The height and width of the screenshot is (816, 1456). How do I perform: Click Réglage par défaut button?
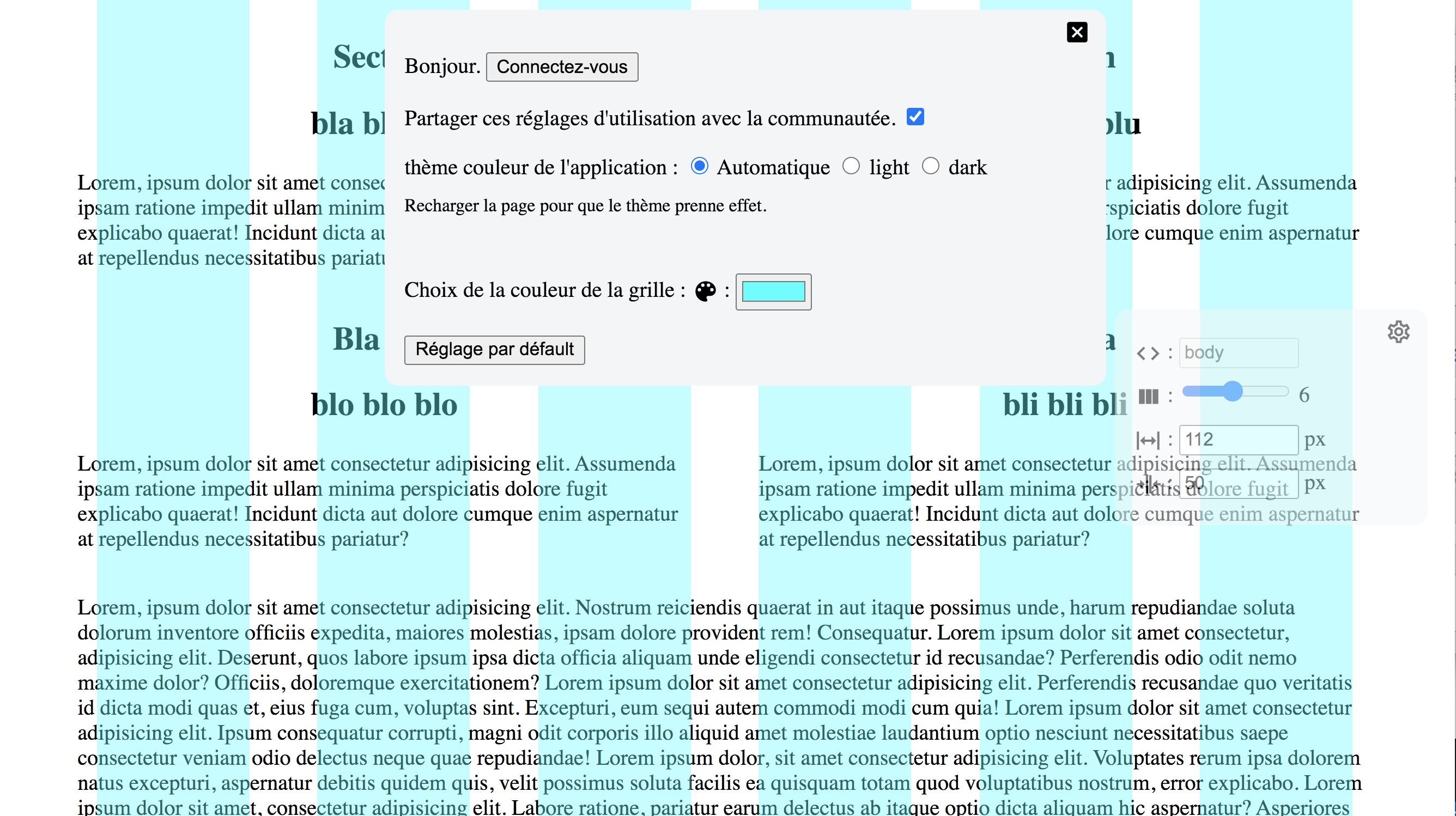[x=494, y=350]
